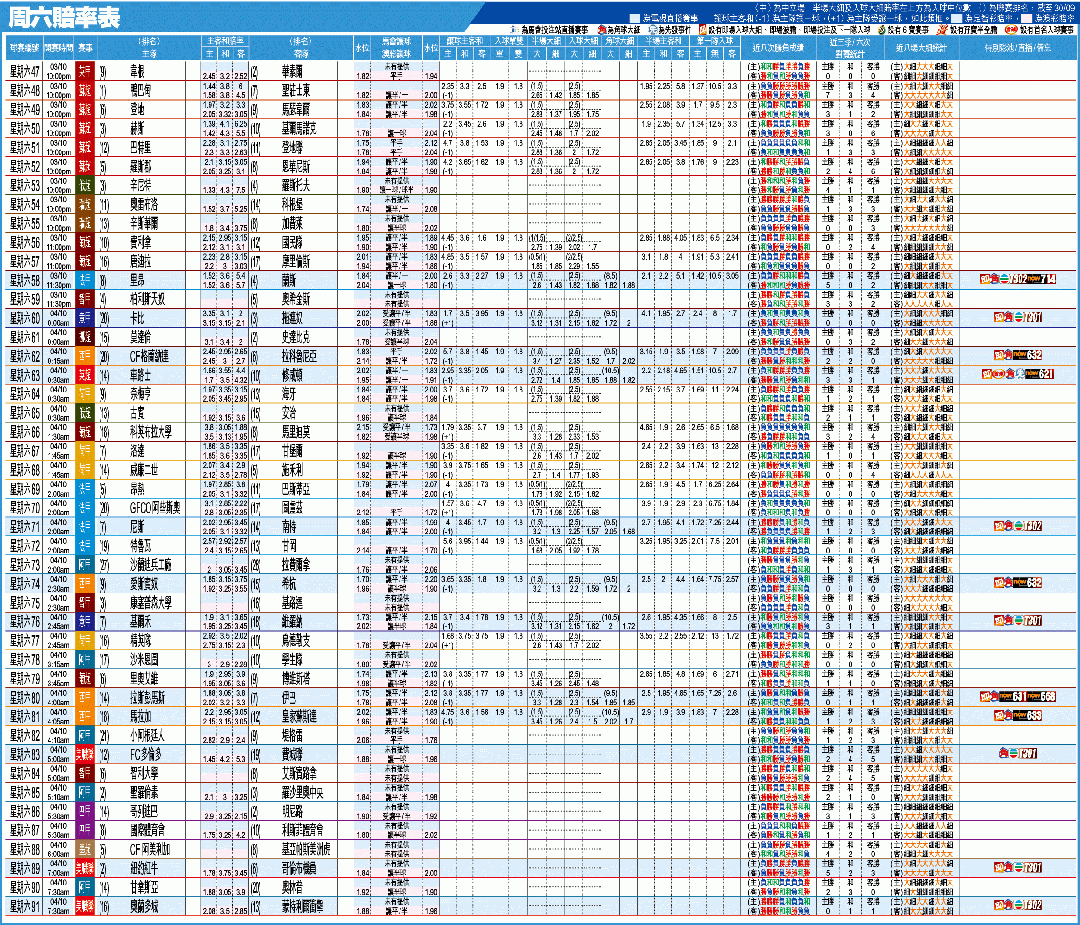Select the tan league badge in row 星期六88

[x=85, y=849]
